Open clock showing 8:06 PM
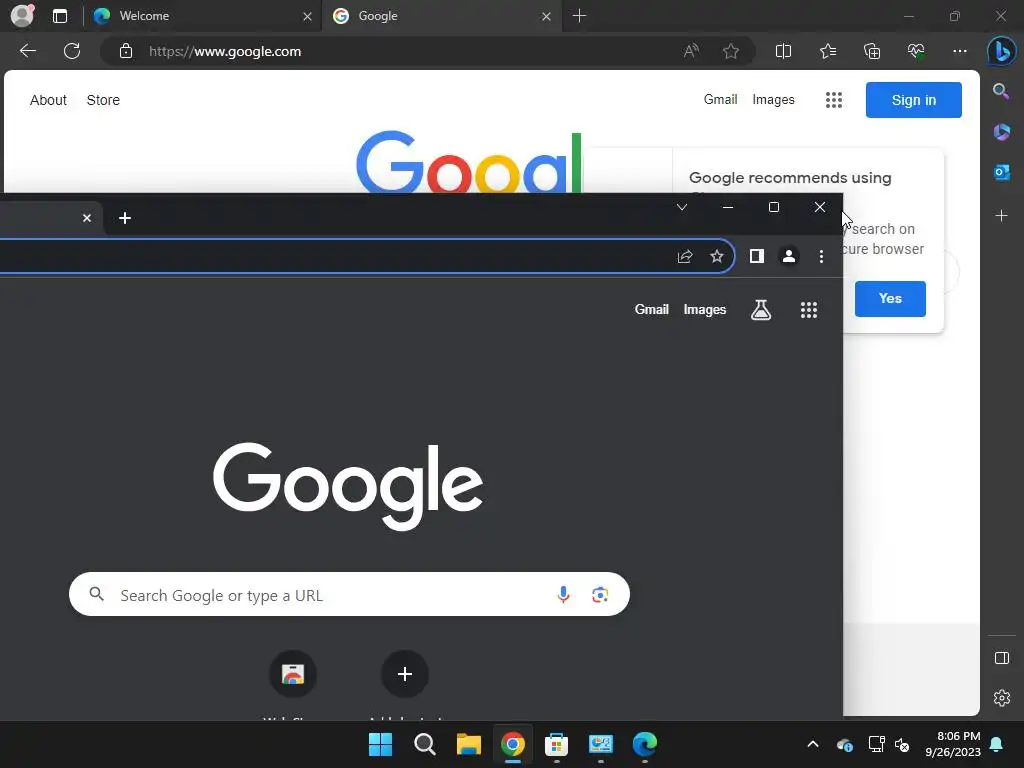The width and height of the screenshot is (1024, 768). (x=953, y=744)
